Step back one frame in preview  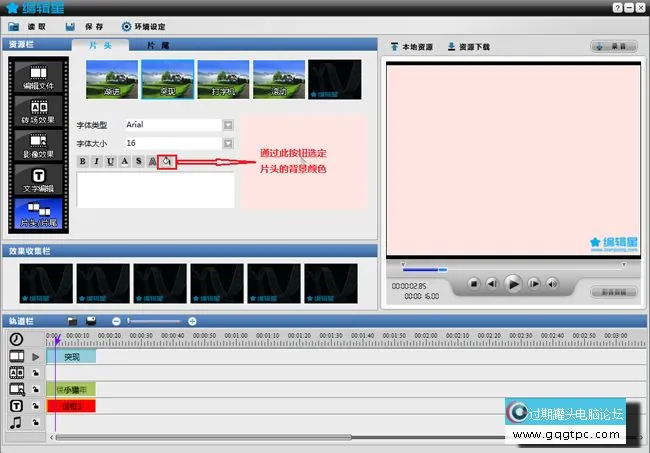[x=492, y=283]
